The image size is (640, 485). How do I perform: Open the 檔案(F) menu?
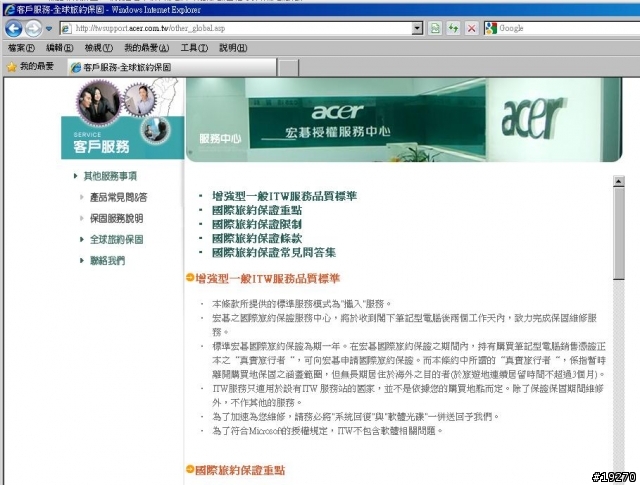click(x=21, y=48)
